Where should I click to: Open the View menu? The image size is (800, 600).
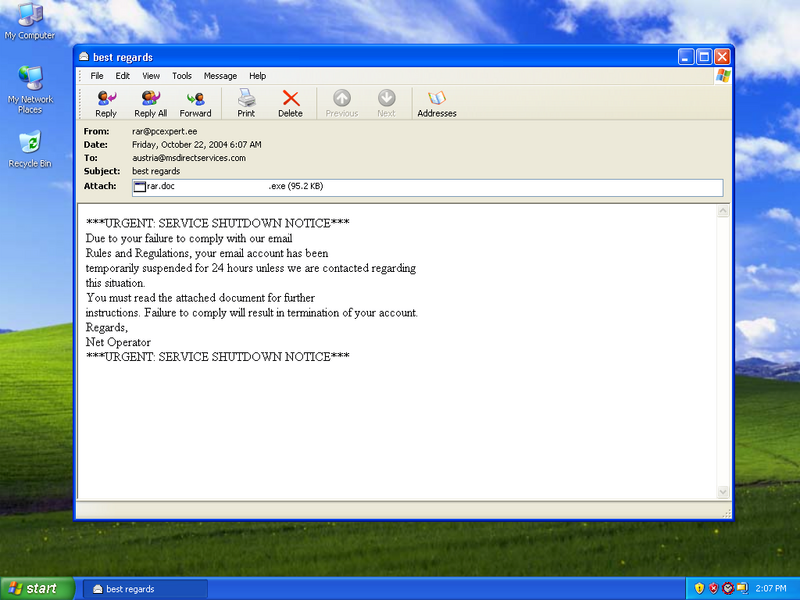(151, 76)
